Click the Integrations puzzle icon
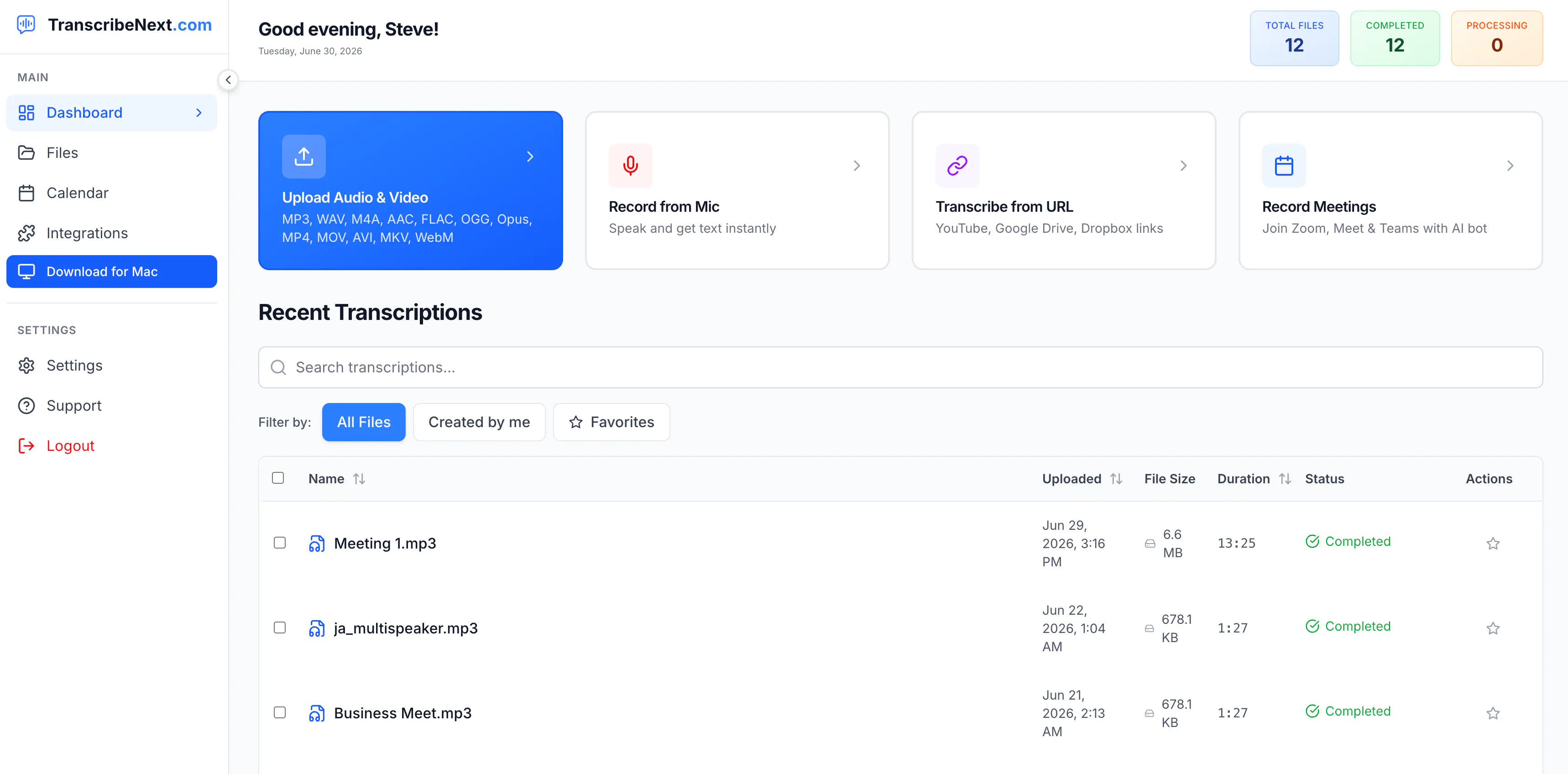The width and height of the screenshot is (1568, 774). 26,233
